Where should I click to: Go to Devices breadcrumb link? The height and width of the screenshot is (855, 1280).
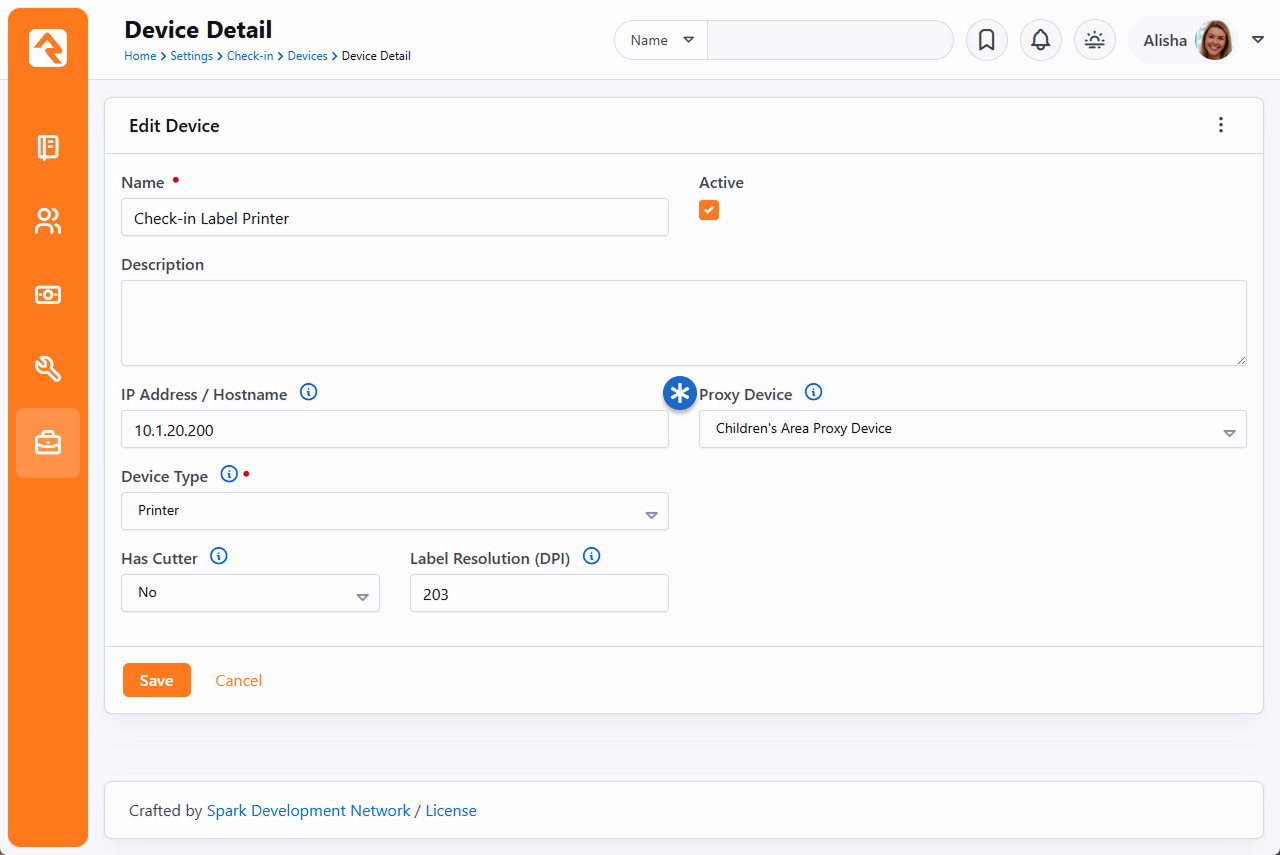[x=307, y=56]
